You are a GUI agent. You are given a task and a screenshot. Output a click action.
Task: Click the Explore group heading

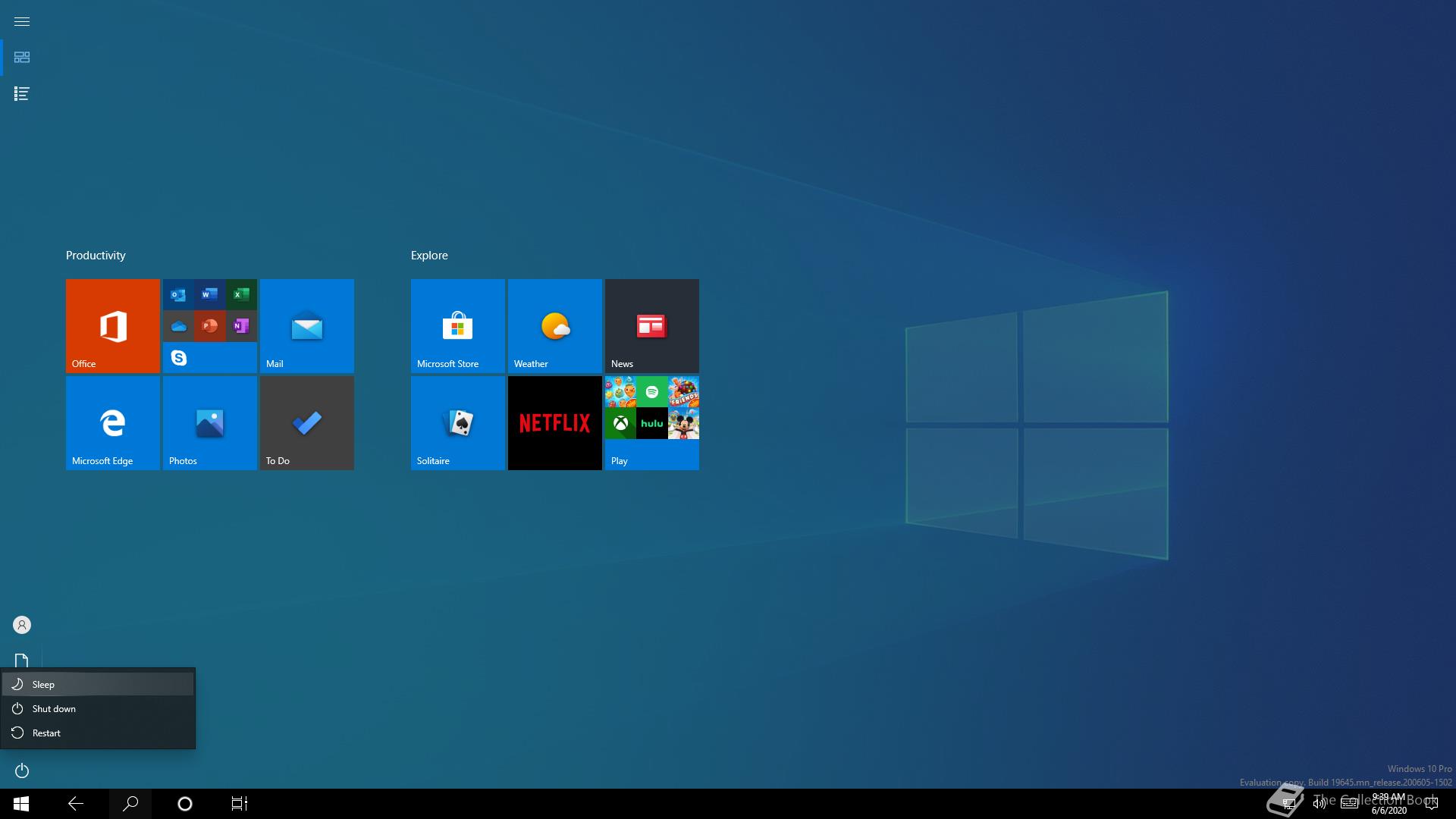[429, 256]
